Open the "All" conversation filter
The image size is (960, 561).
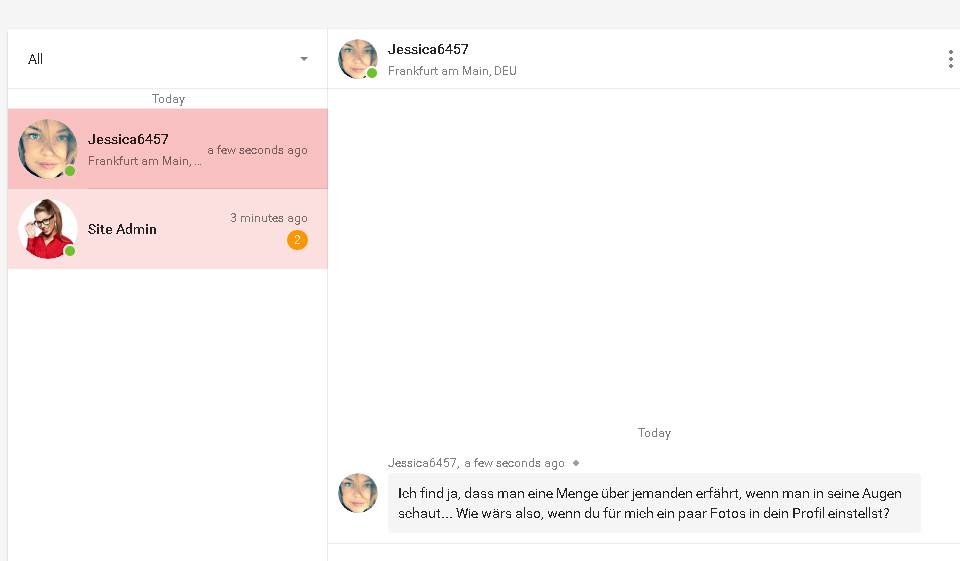click(x=36, y=59)
